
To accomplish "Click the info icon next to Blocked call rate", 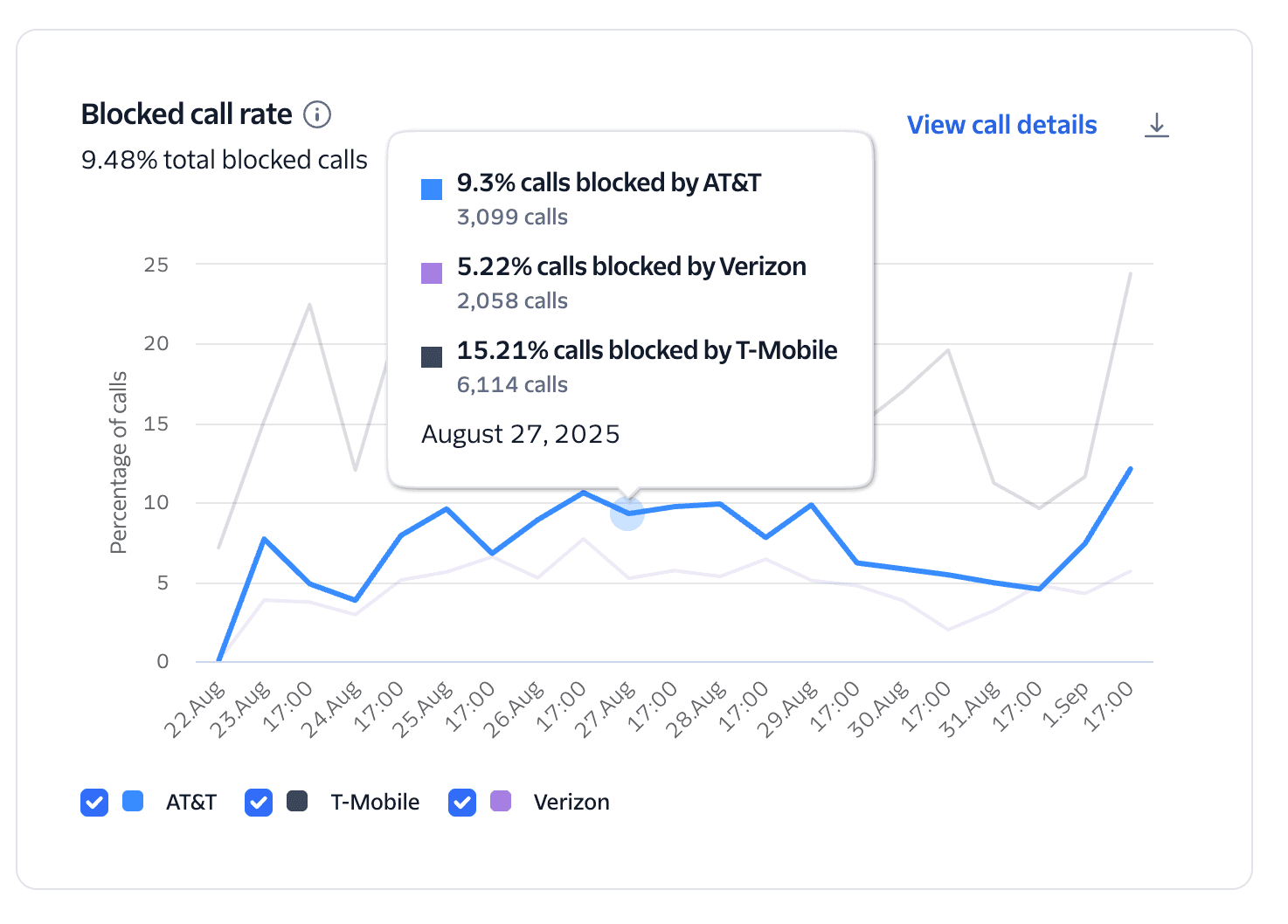I will [317, 114].
